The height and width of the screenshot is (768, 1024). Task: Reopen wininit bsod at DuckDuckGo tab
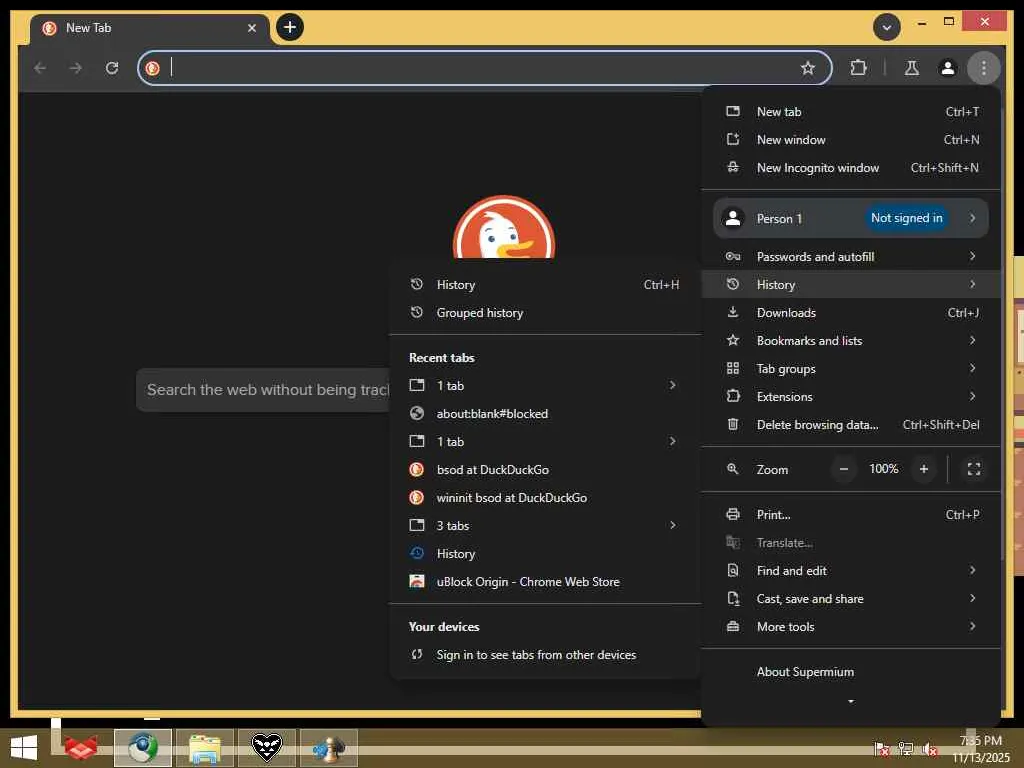(545, 498)
